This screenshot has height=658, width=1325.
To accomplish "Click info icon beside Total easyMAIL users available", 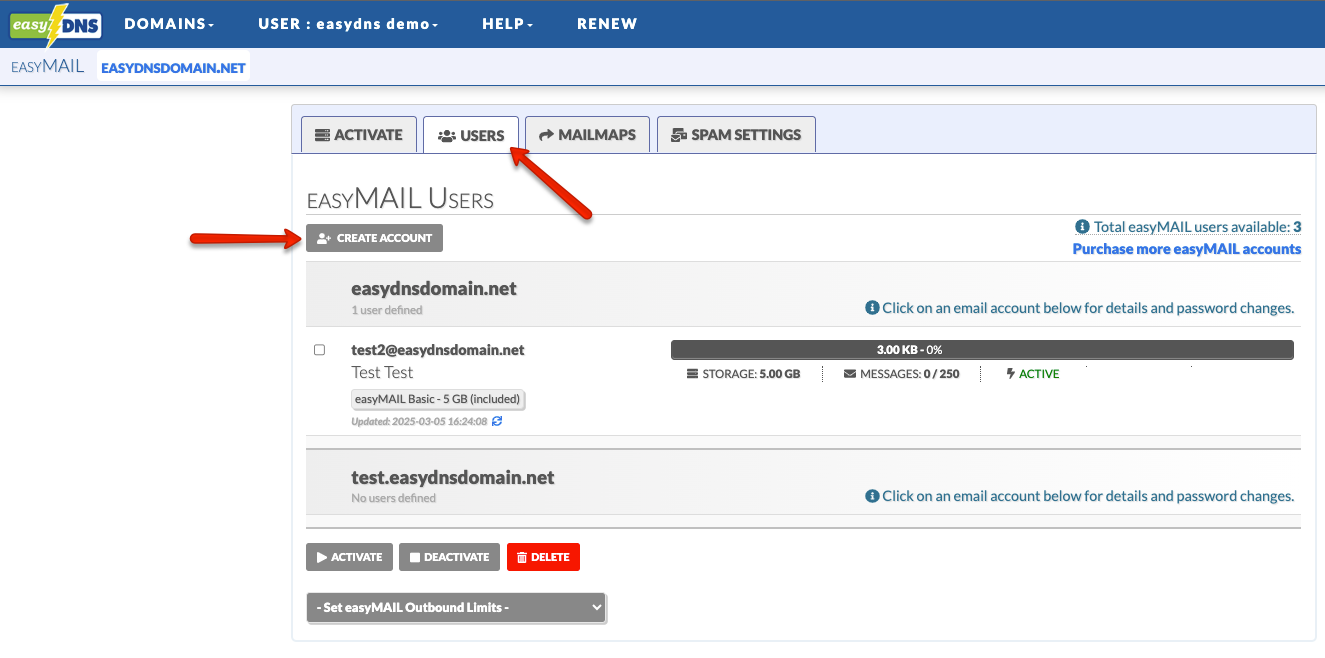I will click(x=1082, y=227).
